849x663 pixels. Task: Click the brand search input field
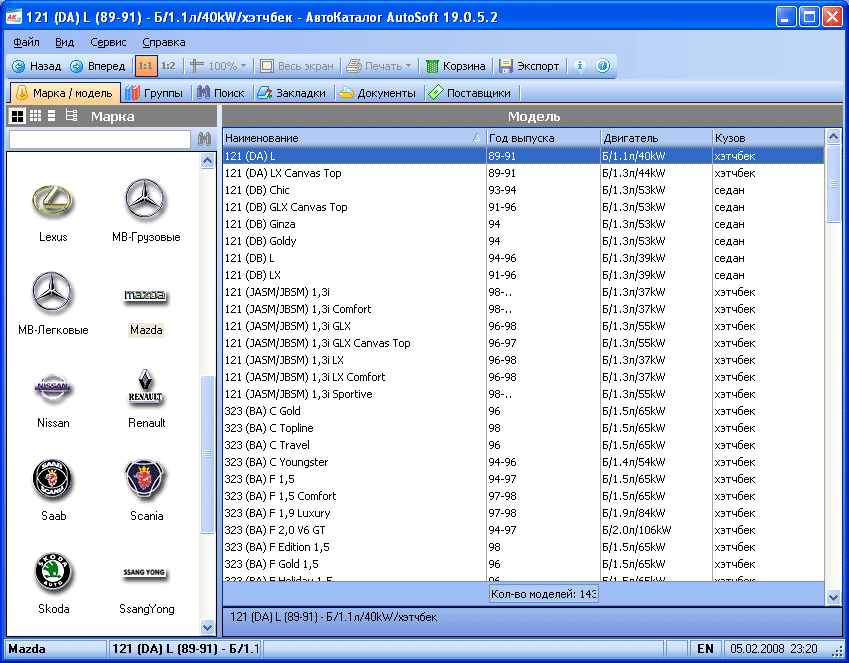click(x=99, y=139)
